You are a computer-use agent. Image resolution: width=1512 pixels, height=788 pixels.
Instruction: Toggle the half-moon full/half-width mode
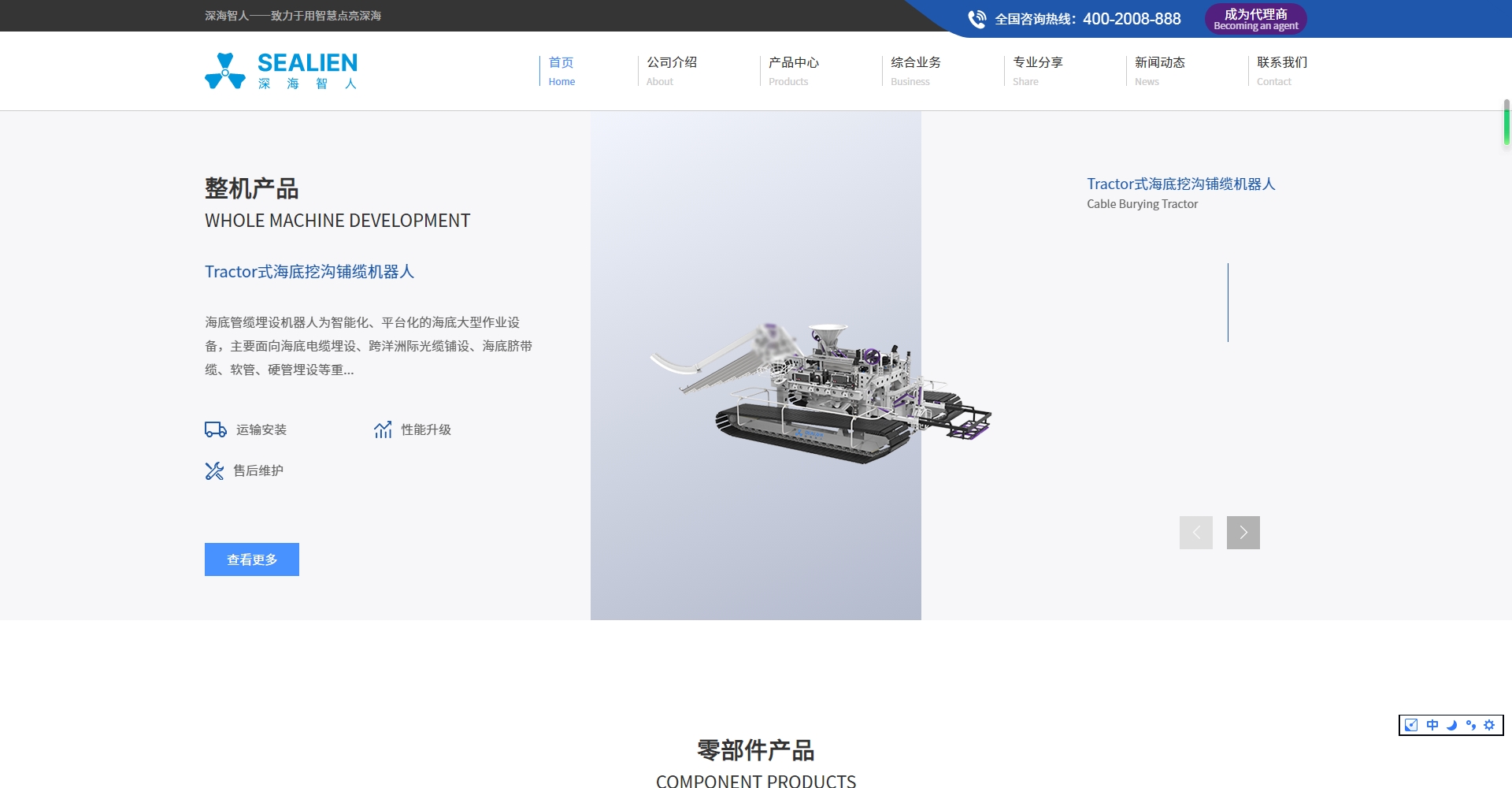[x=1451, y=725]
